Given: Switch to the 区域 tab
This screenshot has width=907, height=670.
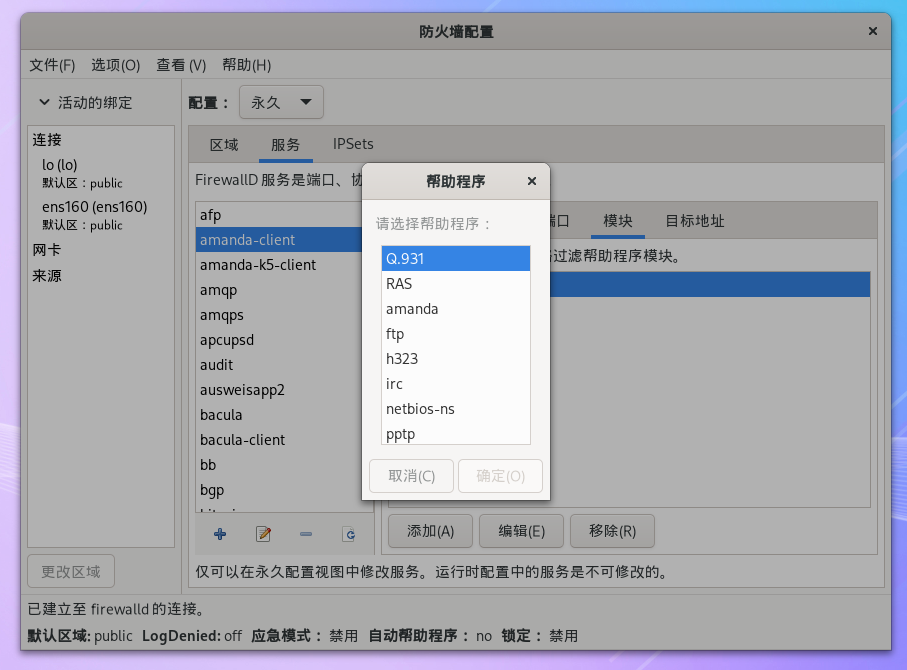Looking at the screenshot, I should pyautogui.click(x=222, y=144).
